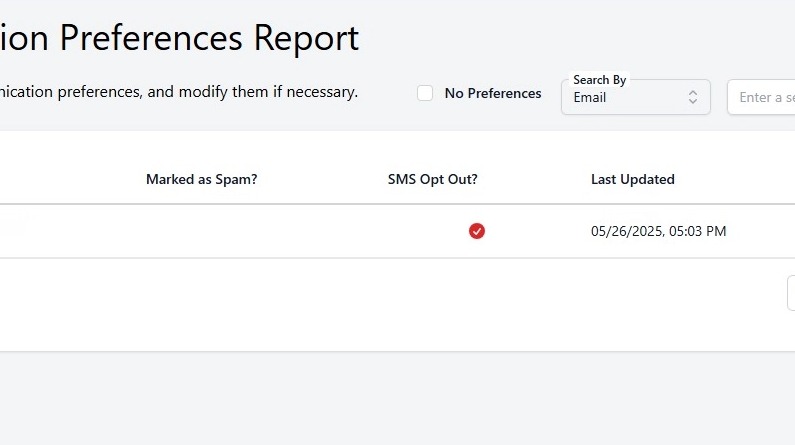Click the red SMS opt-out check icon
Image resolution: width=795 pixels, height=445 pixels.
click(477, 231)
